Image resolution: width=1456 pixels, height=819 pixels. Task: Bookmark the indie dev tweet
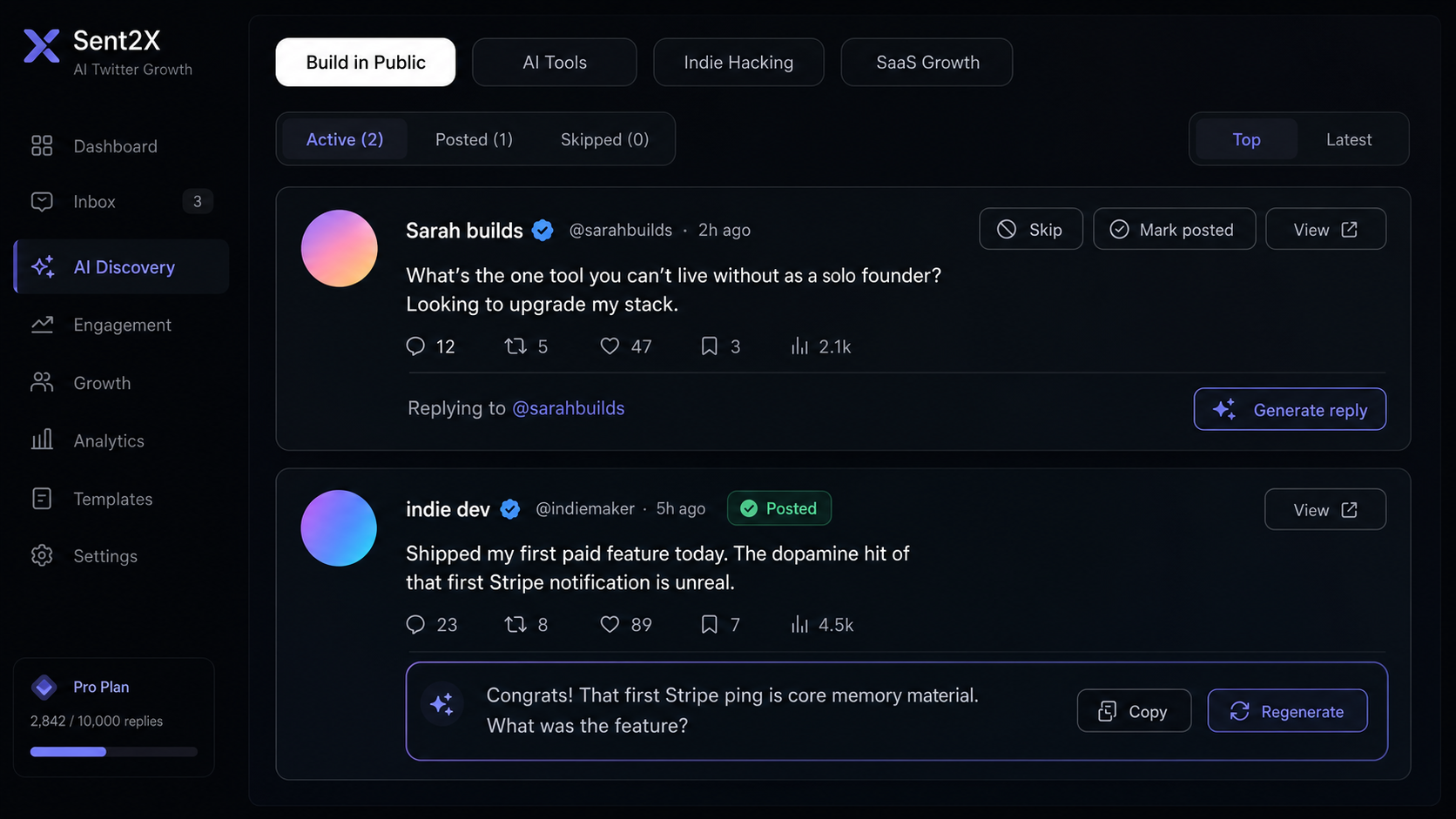710,624
